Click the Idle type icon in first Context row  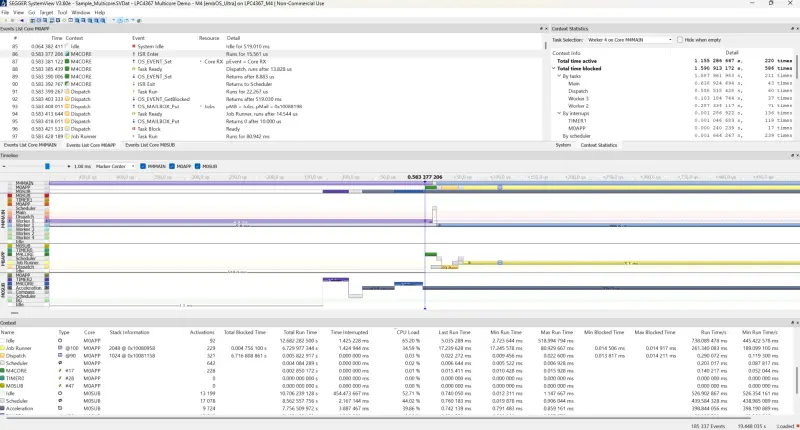click(x=60, y=340)
